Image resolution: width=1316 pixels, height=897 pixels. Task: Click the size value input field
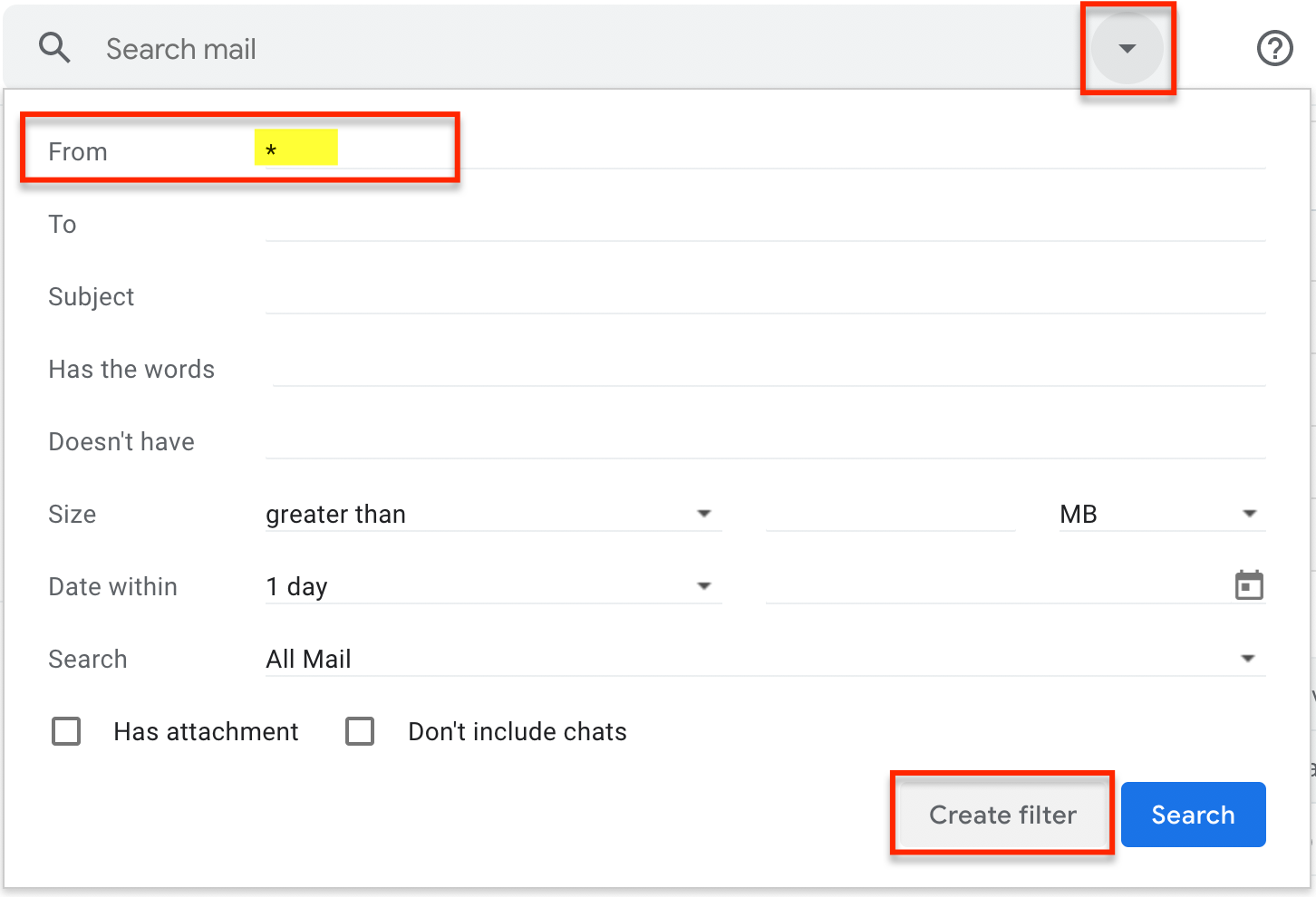(x=891, y=513)
